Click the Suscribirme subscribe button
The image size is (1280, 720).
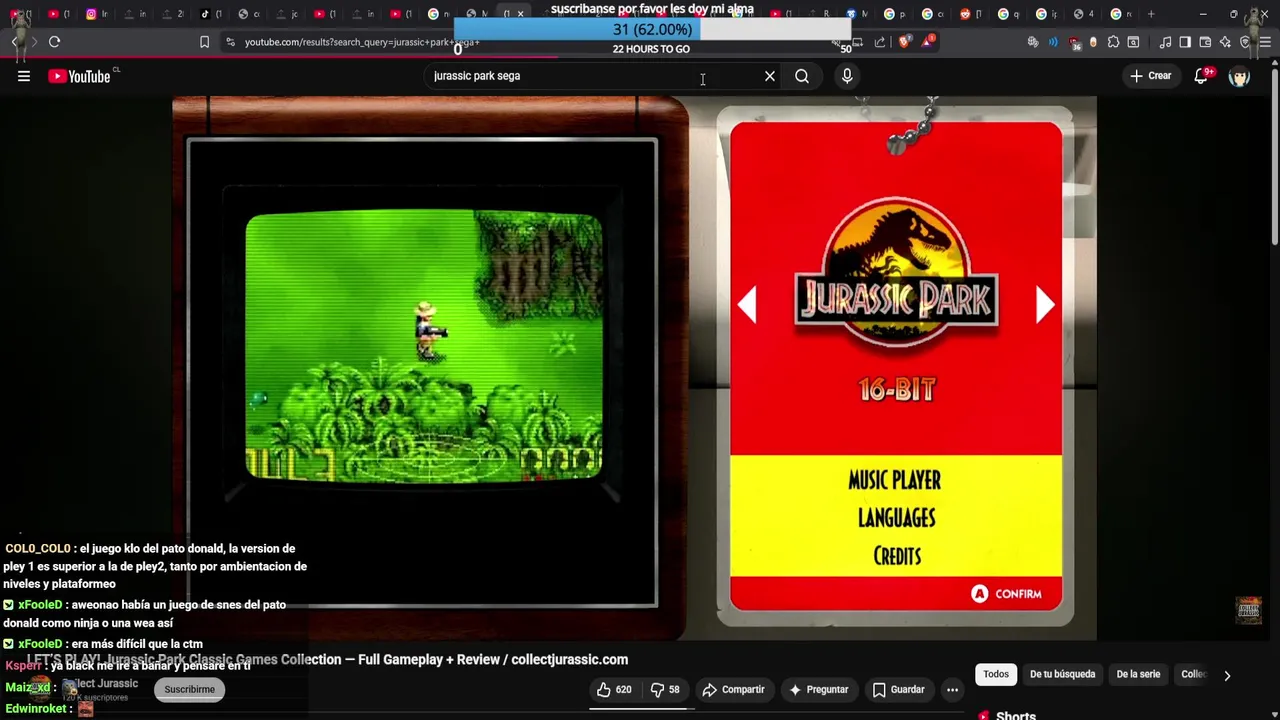(x=189, y=689)
